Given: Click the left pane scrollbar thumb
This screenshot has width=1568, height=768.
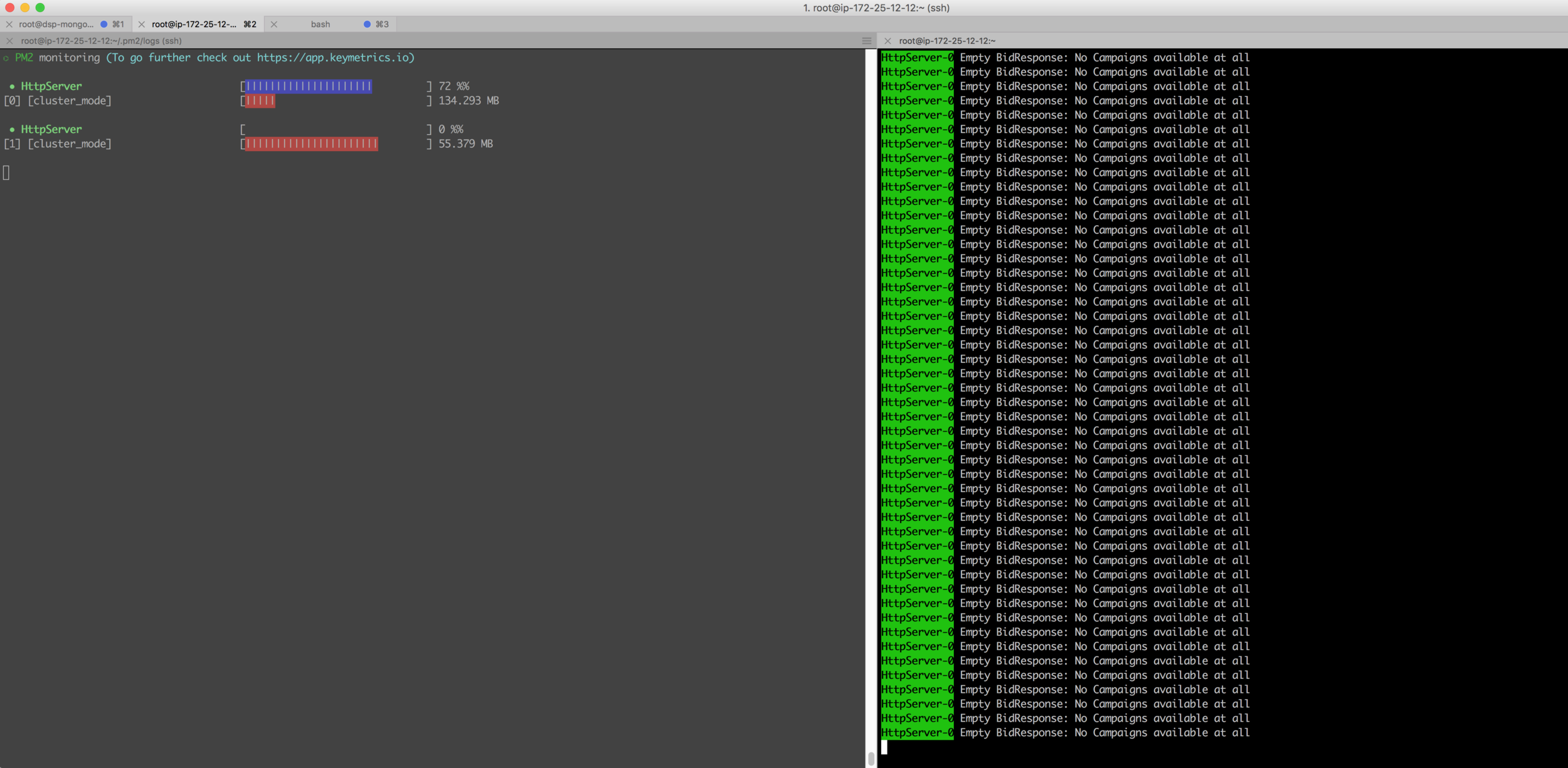Looking at the screenshot, I should [871, 759].
